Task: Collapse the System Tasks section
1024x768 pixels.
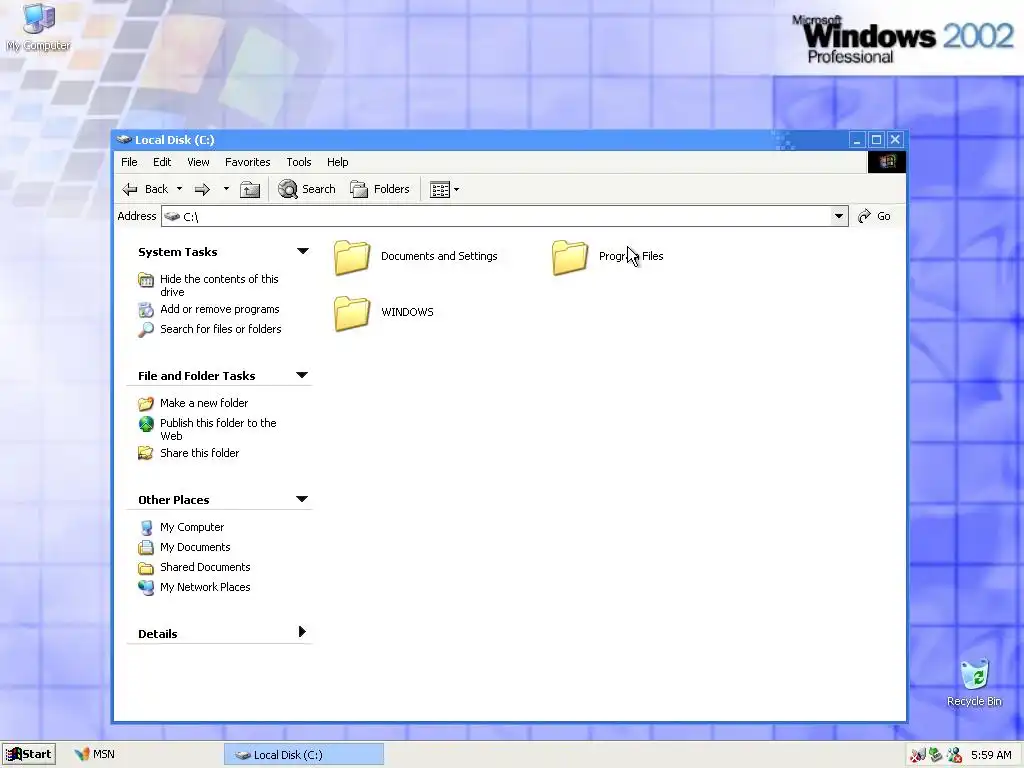Action: (302, 251)
